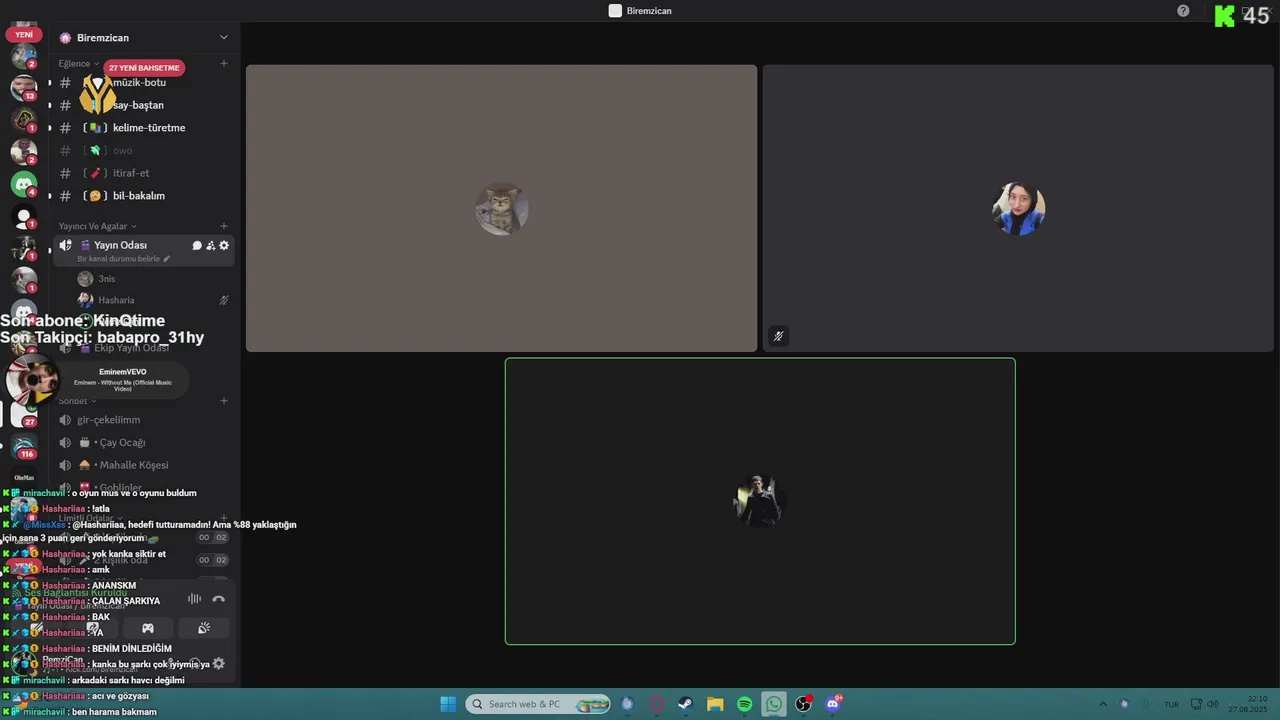Viewport: 1280px width, 720px height.
Task: Open the server with 13 notifications badge
Action: [23, 87]
